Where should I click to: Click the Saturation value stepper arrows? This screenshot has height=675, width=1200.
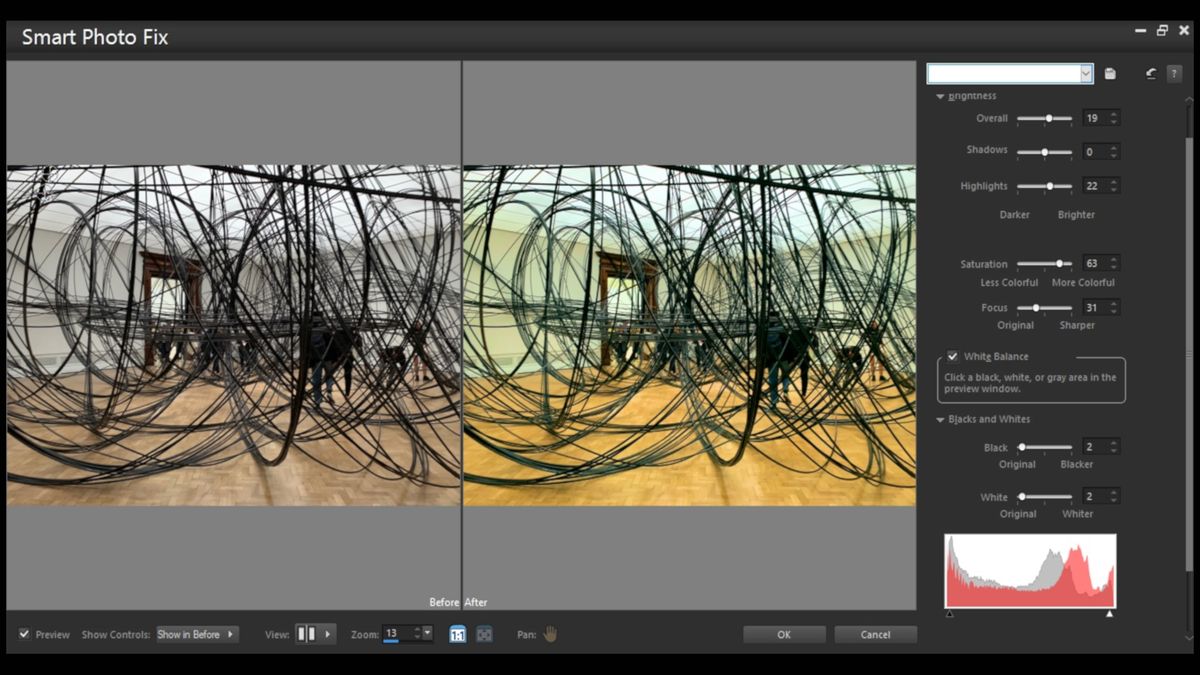click(x=1113, y=264)
